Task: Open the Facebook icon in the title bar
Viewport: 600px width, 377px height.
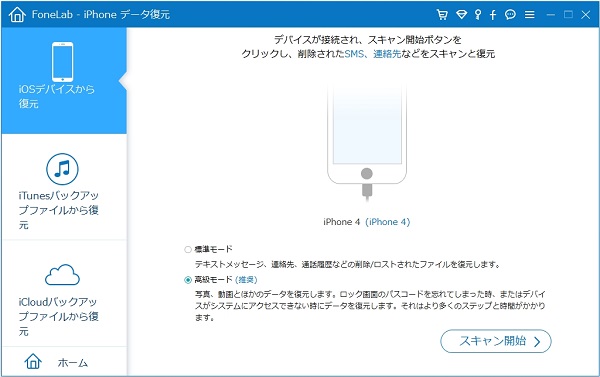Action: click(x=493, y=15)
